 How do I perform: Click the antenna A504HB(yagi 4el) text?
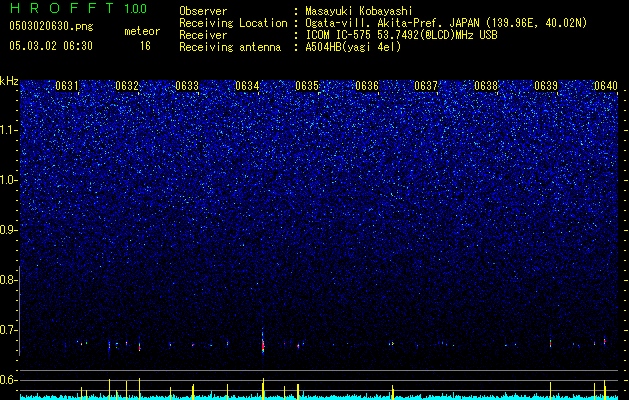353,47
